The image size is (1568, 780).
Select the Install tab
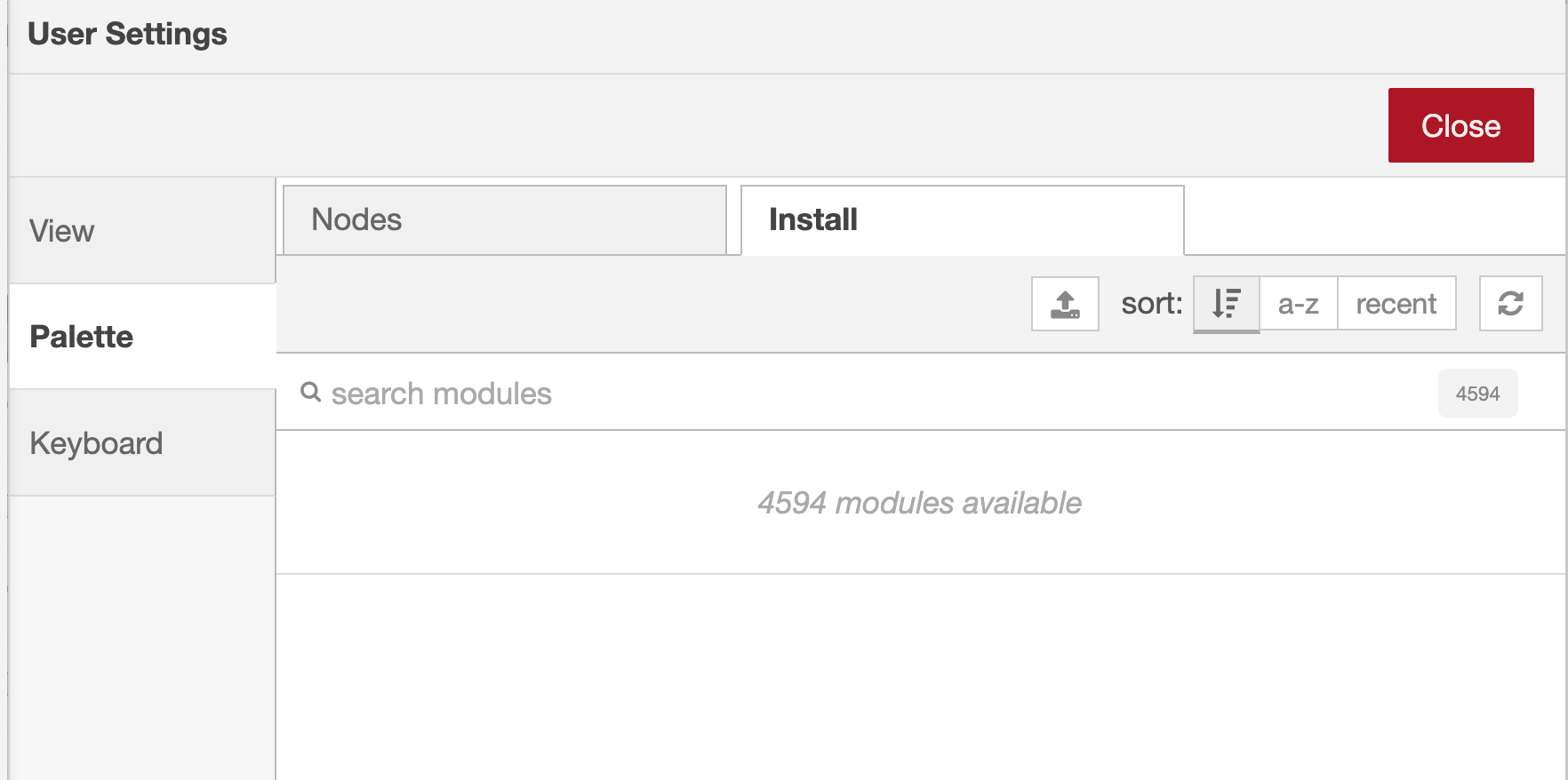pyautogui.click(x=963, y=220)
